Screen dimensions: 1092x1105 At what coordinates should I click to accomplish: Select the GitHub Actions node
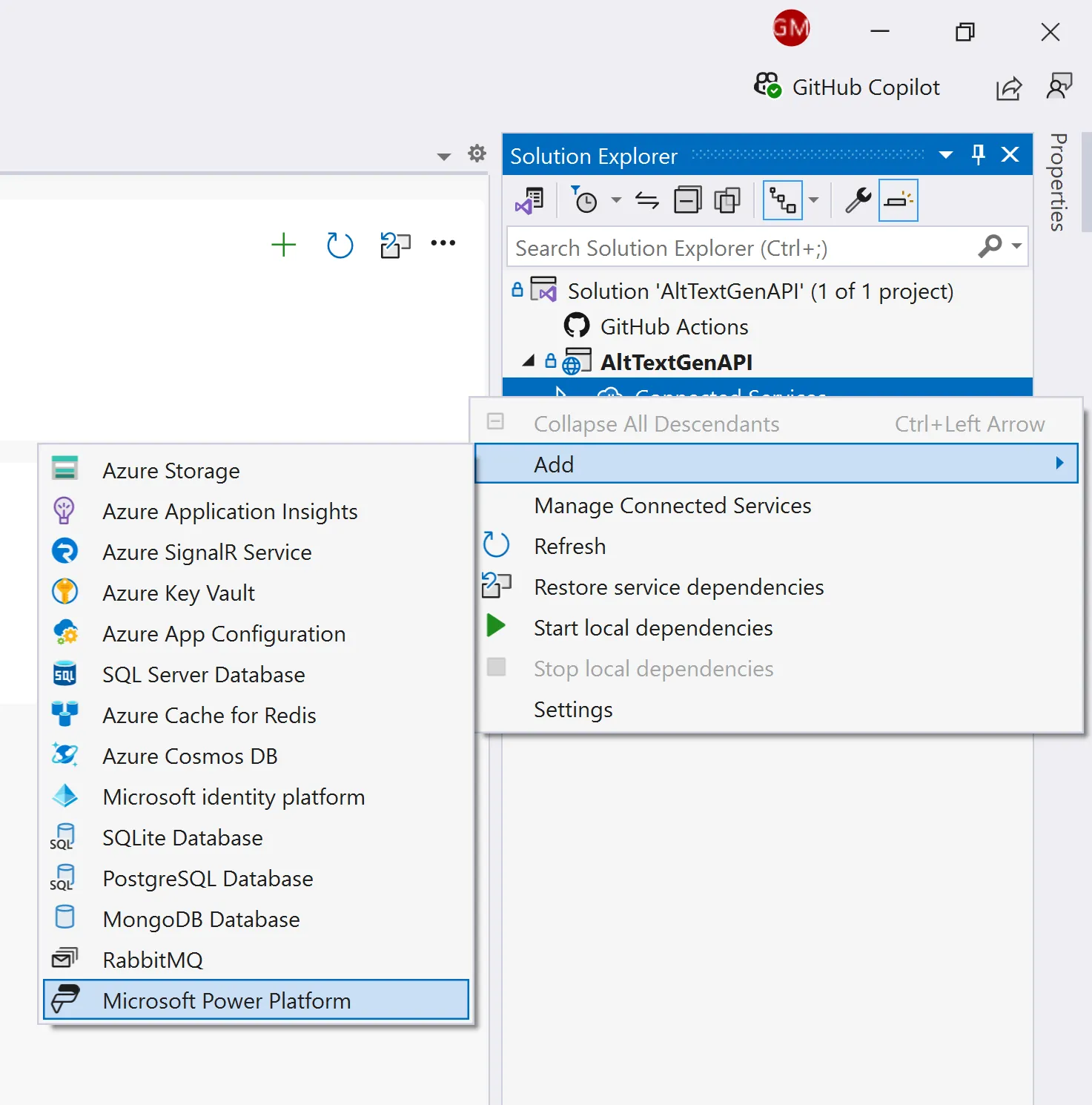[x=674, y=326]
